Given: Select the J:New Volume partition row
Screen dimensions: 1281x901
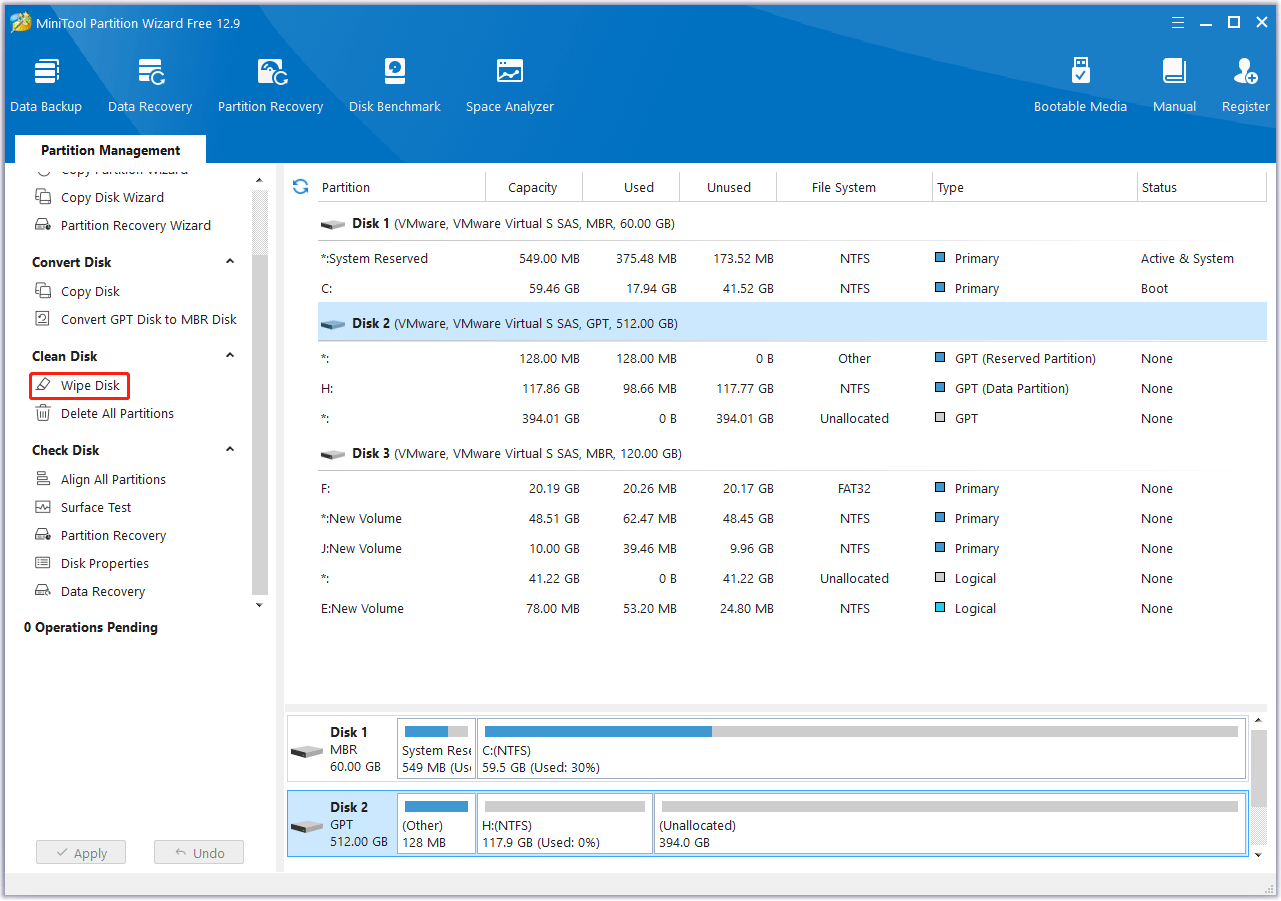Looking at the screenshot, I should point(792,548).
